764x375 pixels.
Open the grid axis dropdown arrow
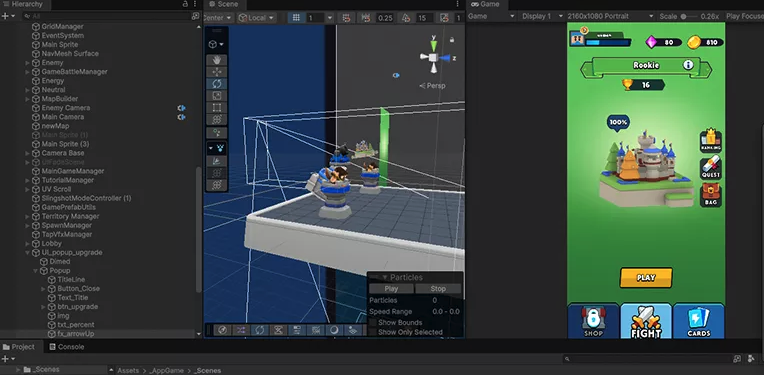coord(329,18)
